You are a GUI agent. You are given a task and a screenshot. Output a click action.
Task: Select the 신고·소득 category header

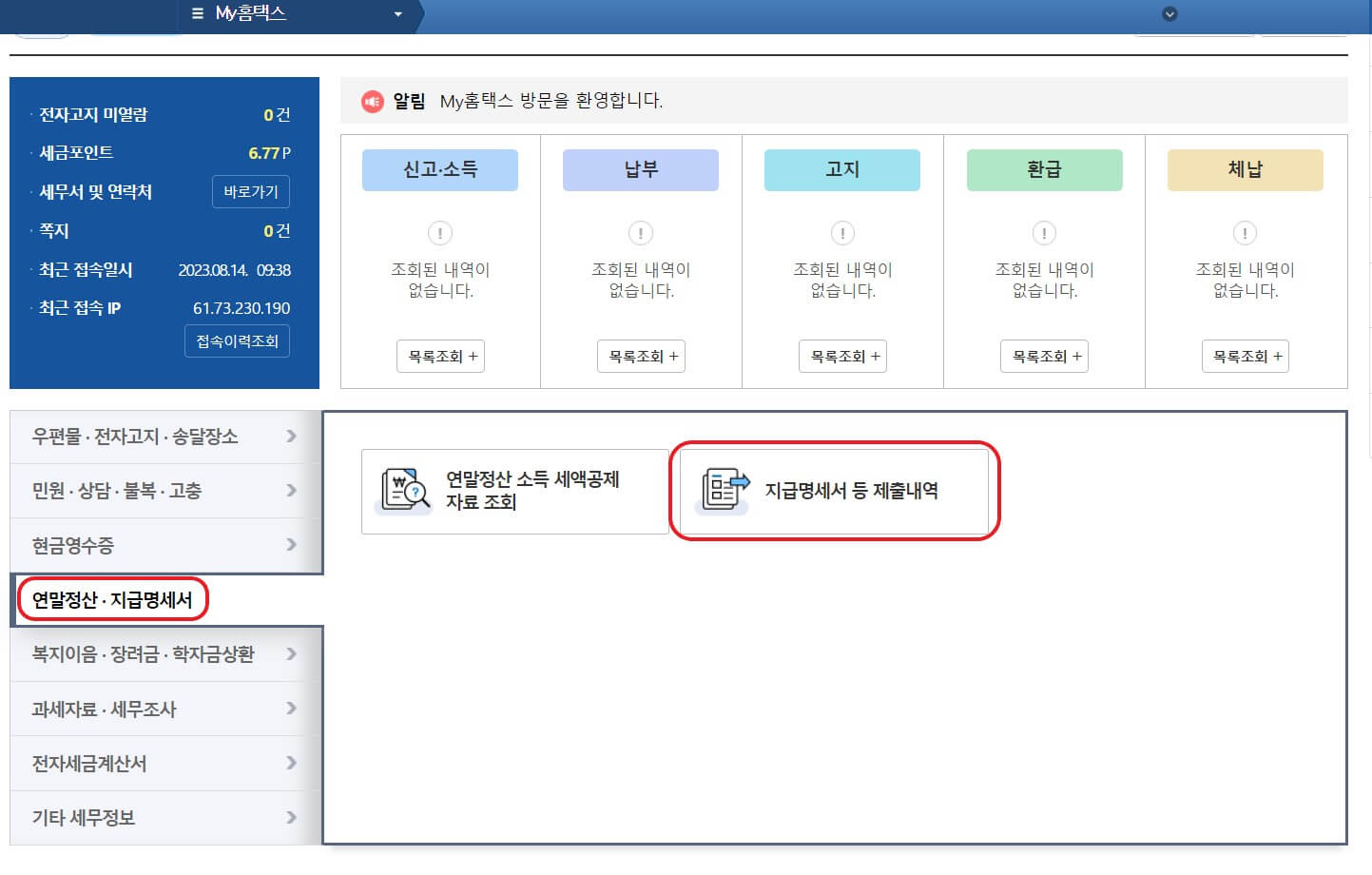coord(440,170)
